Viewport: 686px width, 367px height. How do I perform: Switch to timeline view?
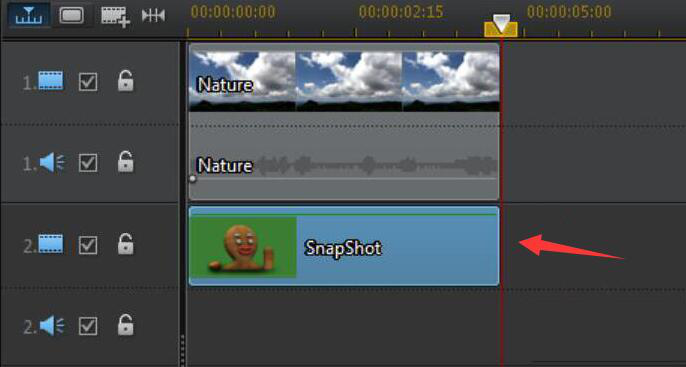[29, 15]
